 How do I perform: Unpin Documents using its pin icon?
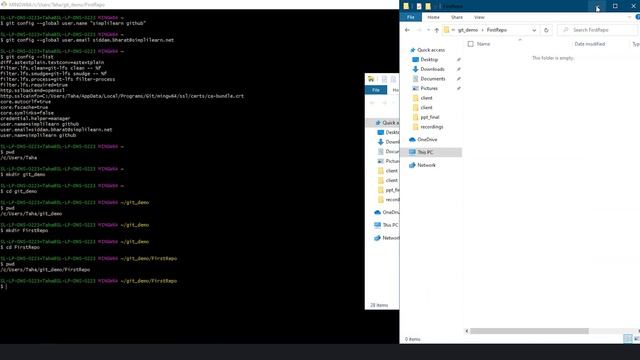tap(459, 79)
